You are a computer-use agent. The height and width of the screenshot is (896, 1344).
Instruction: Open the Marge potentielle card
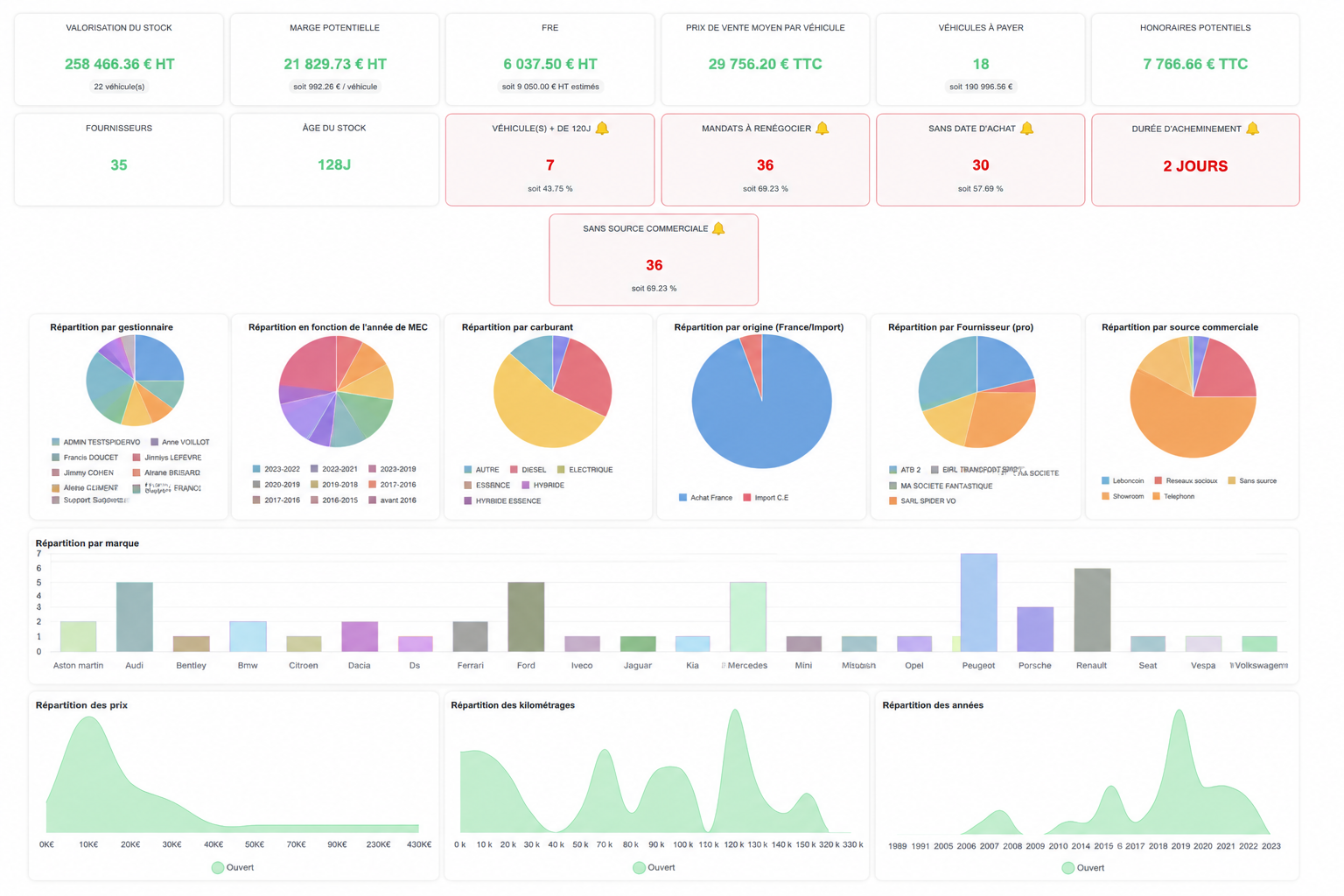pyautogui.click(x=334, y=59)
